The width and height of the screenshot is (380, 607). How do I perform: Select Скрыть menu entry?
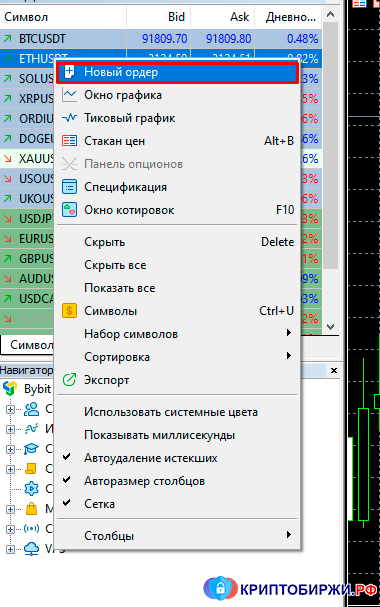(x=177, y=242)
